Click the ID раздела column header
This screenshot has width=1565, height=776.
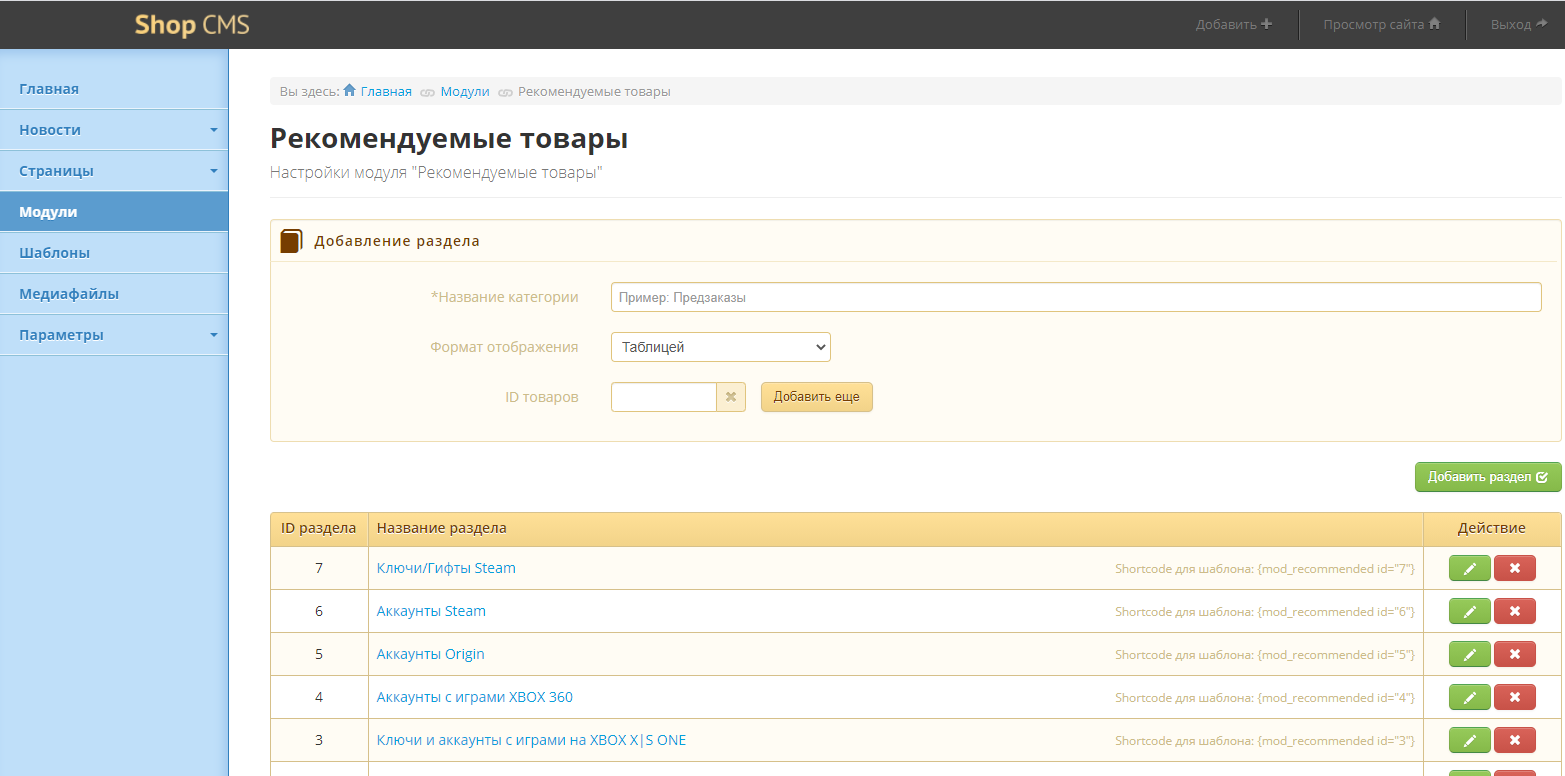pyautogui.click(x=319, y=528)
